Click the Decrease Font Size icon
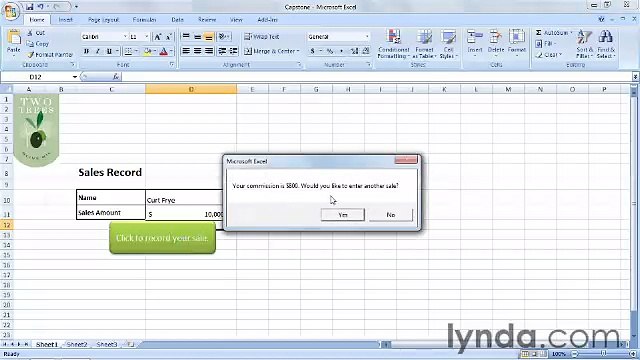Viewport: 640px width, 360px height. click(x=169, y=37)
